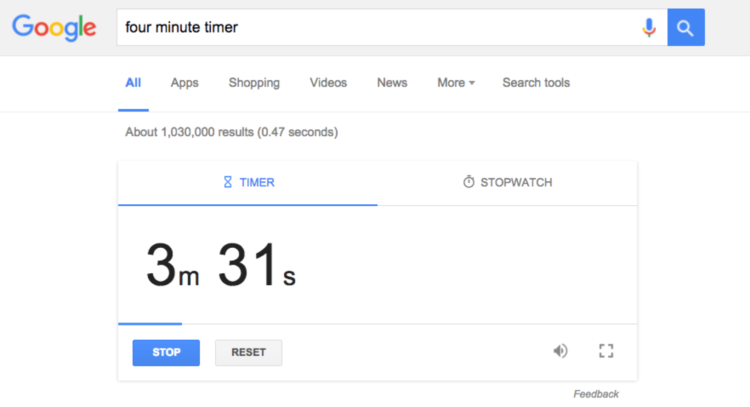
Task: Select the Timer tab
Action: point(248,183)
